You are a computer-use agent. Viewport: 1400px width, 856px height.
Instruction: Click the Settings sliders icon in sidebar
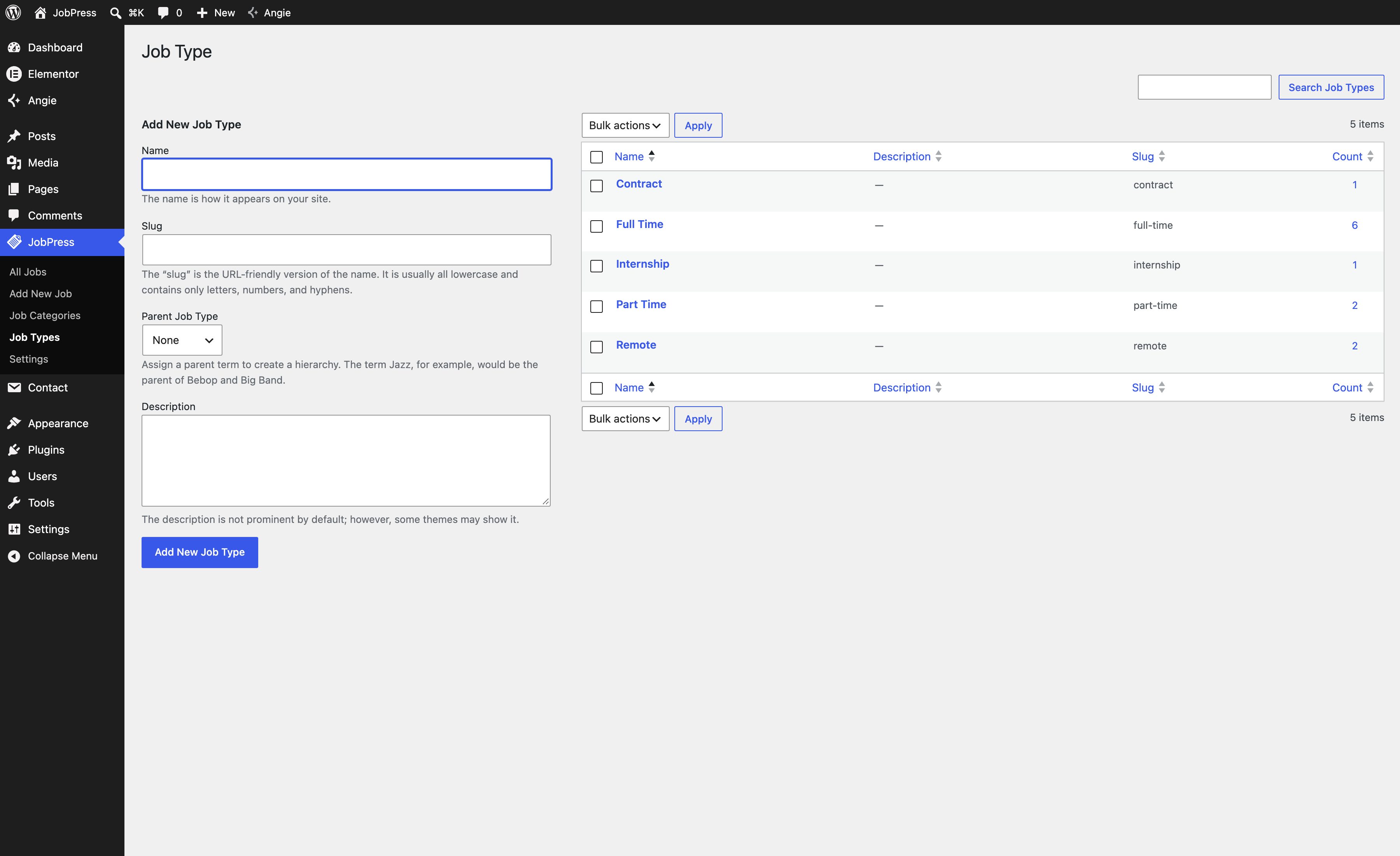point(14,529)
